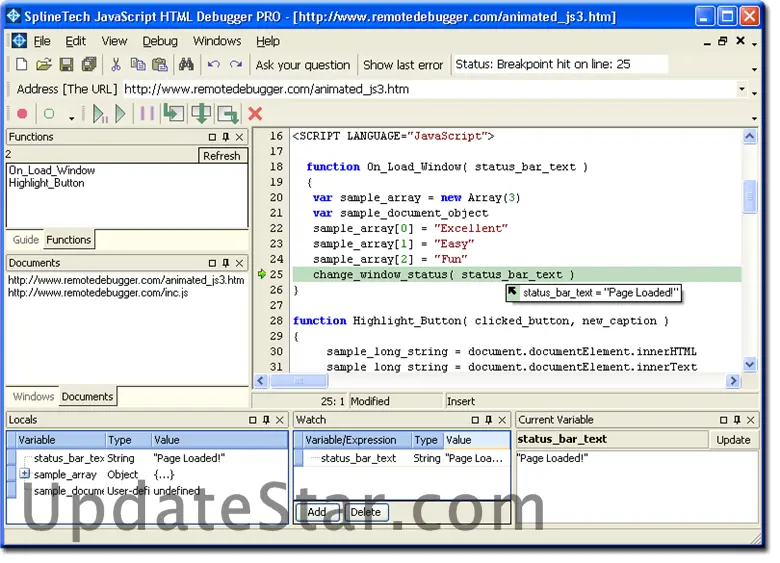Click the Paste clipboard icon
This screenshot has height=563, width=780.
point(160,64)
